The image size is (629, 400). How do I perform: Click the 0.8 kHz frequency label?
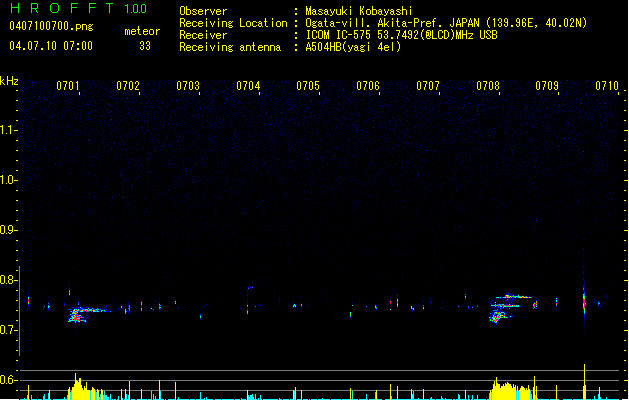pyautogui.click(x=8, y=280)
